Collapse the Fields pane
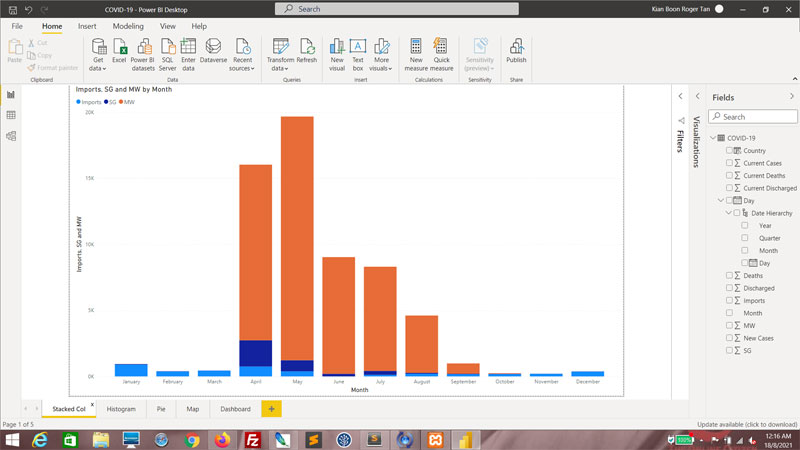This screenshot has width=800, height=450. 791,96
